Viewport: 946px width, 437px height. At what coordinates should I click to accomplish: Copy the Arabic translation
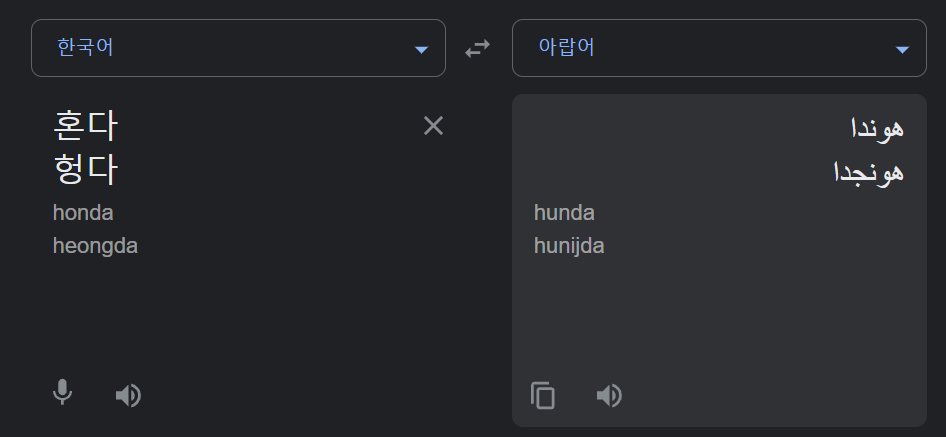(543, 396)
